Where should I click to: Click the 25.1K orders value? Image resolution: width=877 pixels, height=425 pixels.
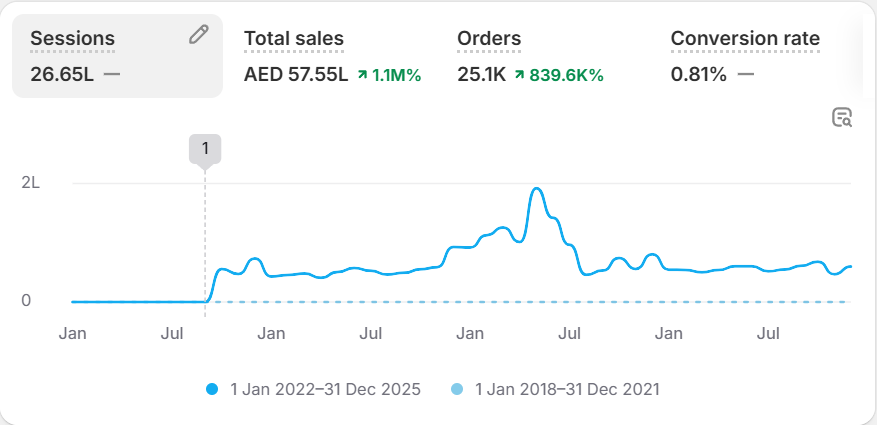tap(481, 74)
